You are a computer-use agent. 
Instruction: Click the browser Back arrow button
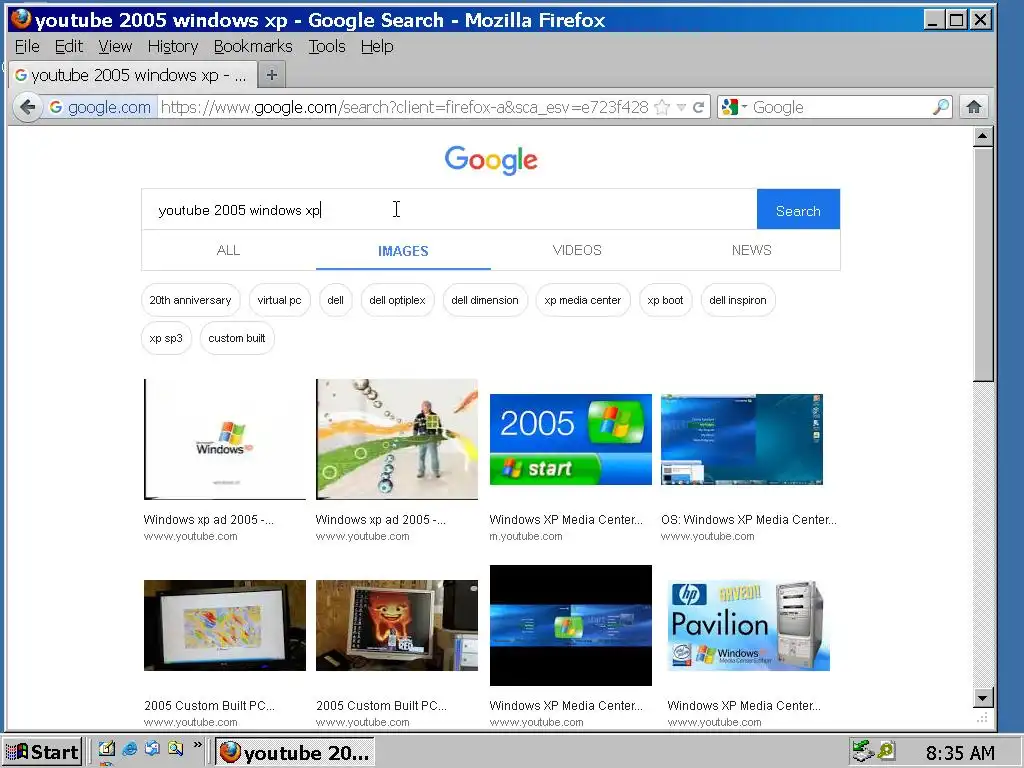coord(27,107)
